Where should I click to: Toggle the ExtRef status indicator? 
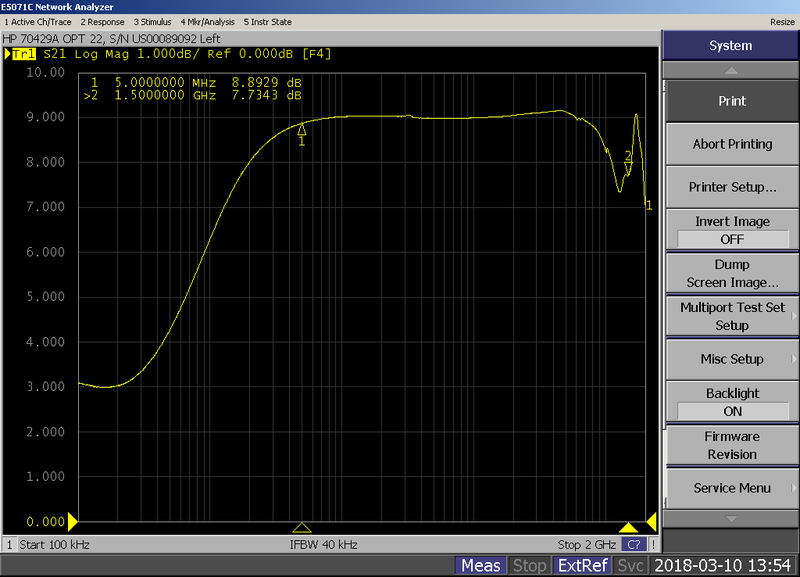tap(581, 566)
